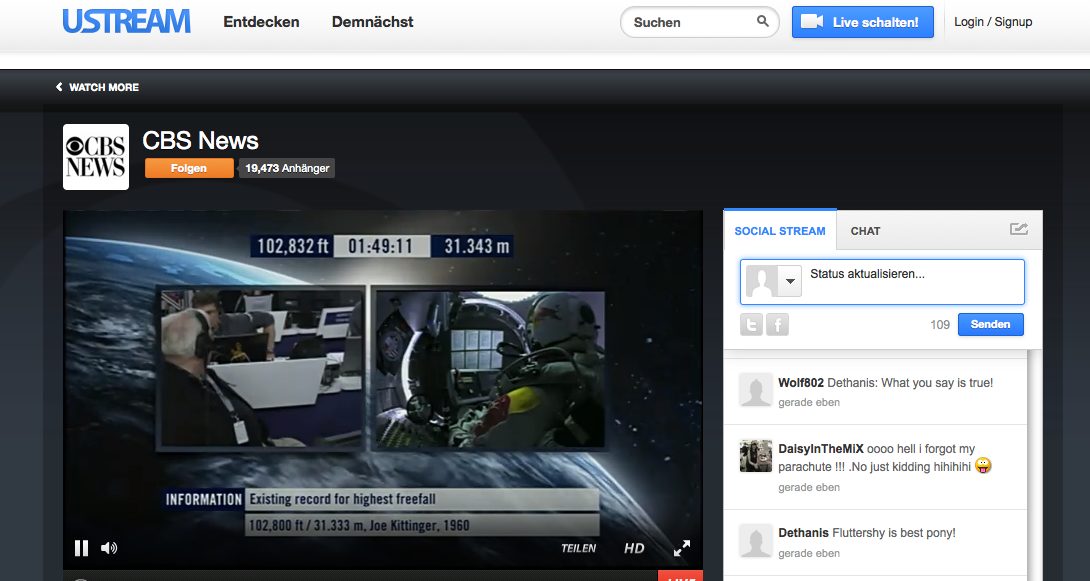Open the CBS News channel title
1090x581 pixels.
tap(200, 141)
